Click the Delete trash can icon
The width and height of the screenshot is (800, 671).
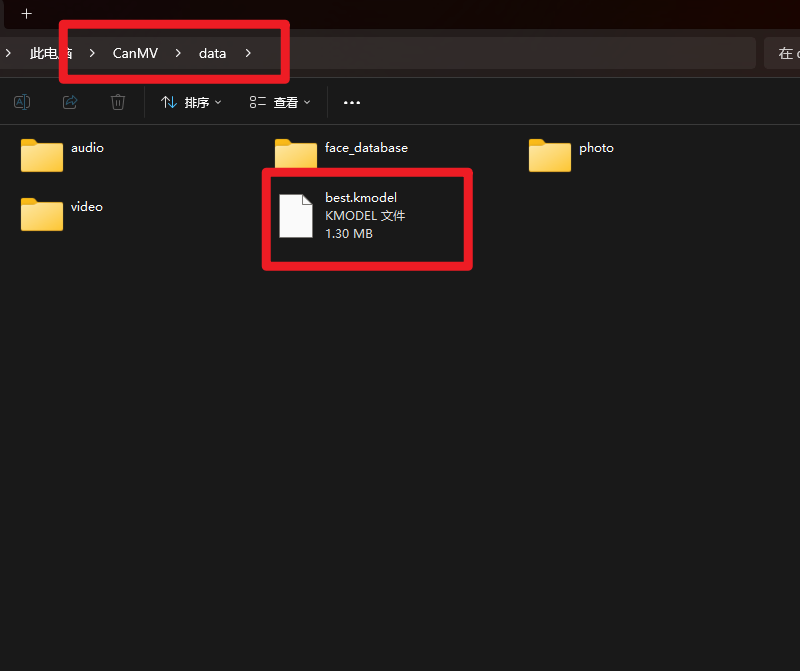[x=118, y=102]
